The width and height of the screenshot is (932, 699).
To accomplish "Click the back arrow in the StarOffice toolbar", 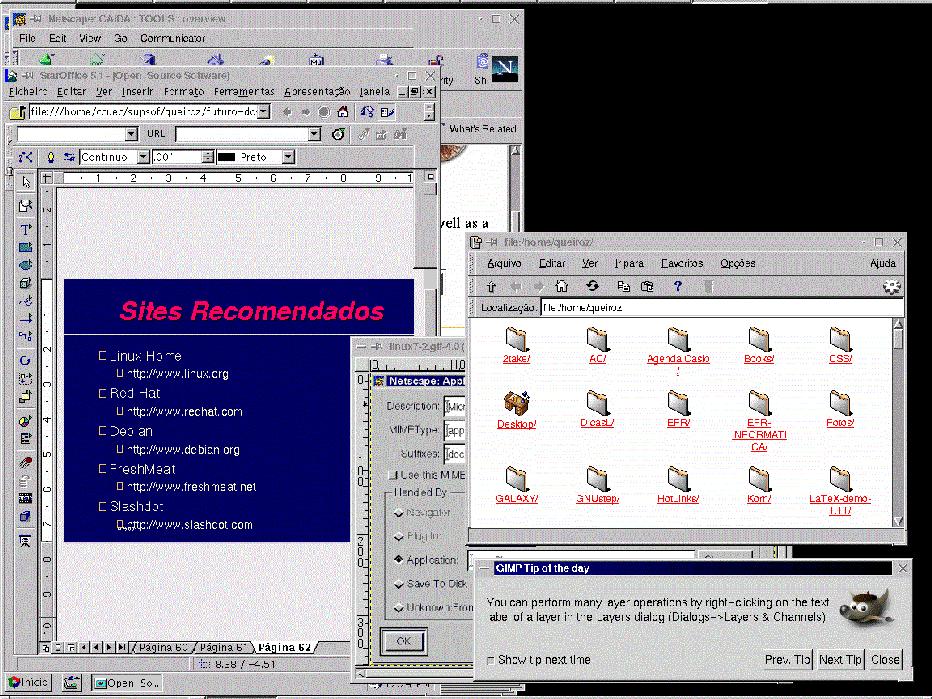I will [x=287, y=112].
